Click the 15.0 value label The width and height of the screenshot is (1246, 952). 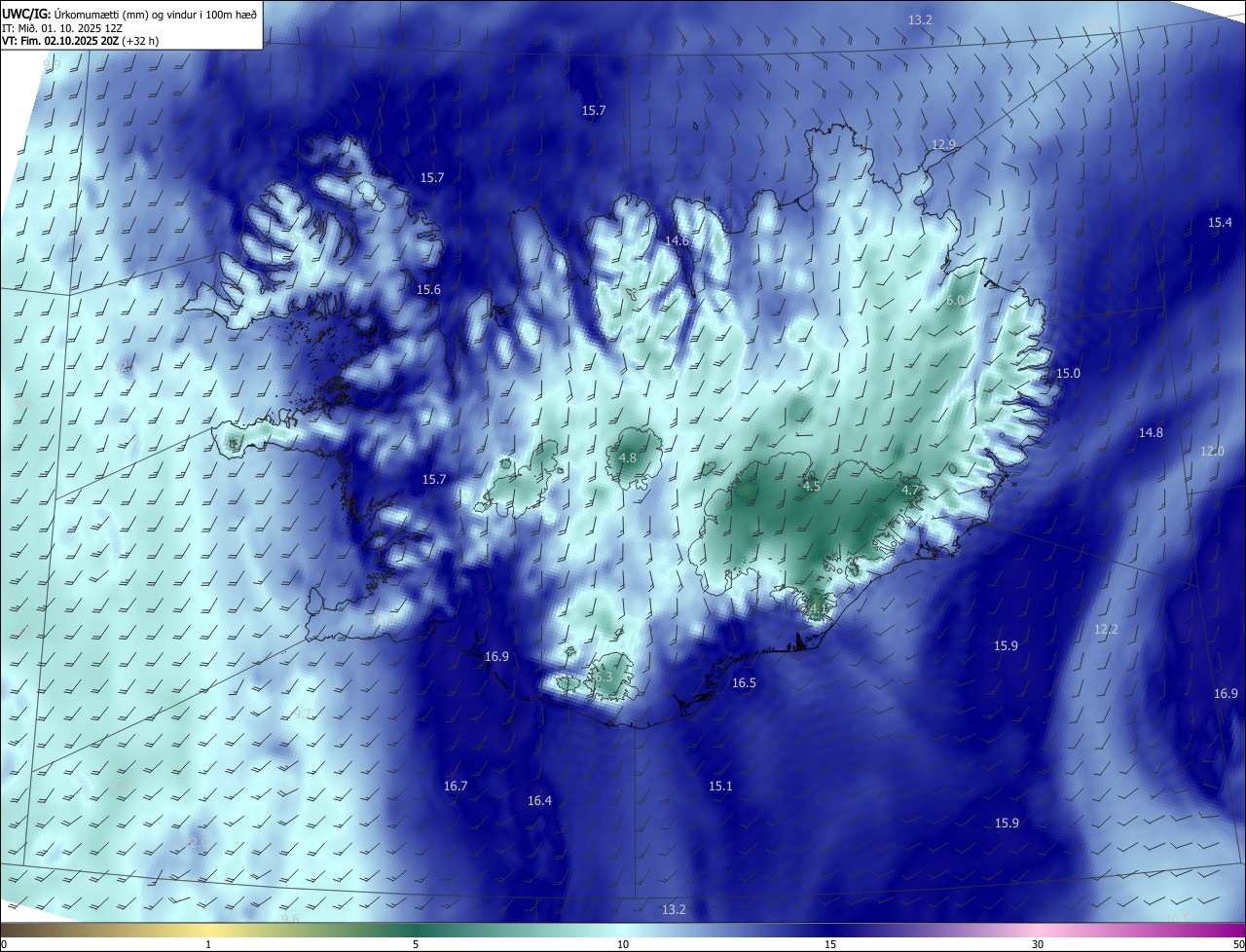[1069, 374]
